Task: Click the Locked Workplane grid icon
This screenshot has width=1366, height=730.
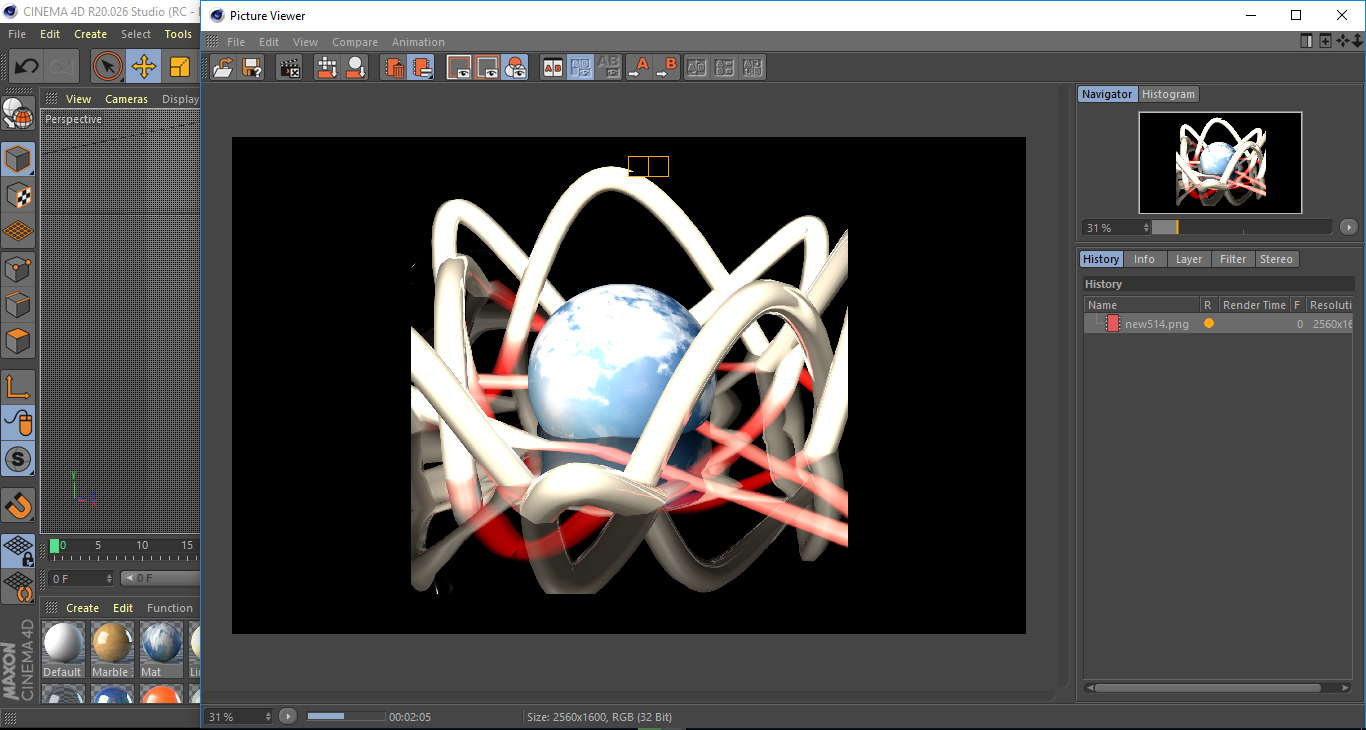Action: coord(18,550)
